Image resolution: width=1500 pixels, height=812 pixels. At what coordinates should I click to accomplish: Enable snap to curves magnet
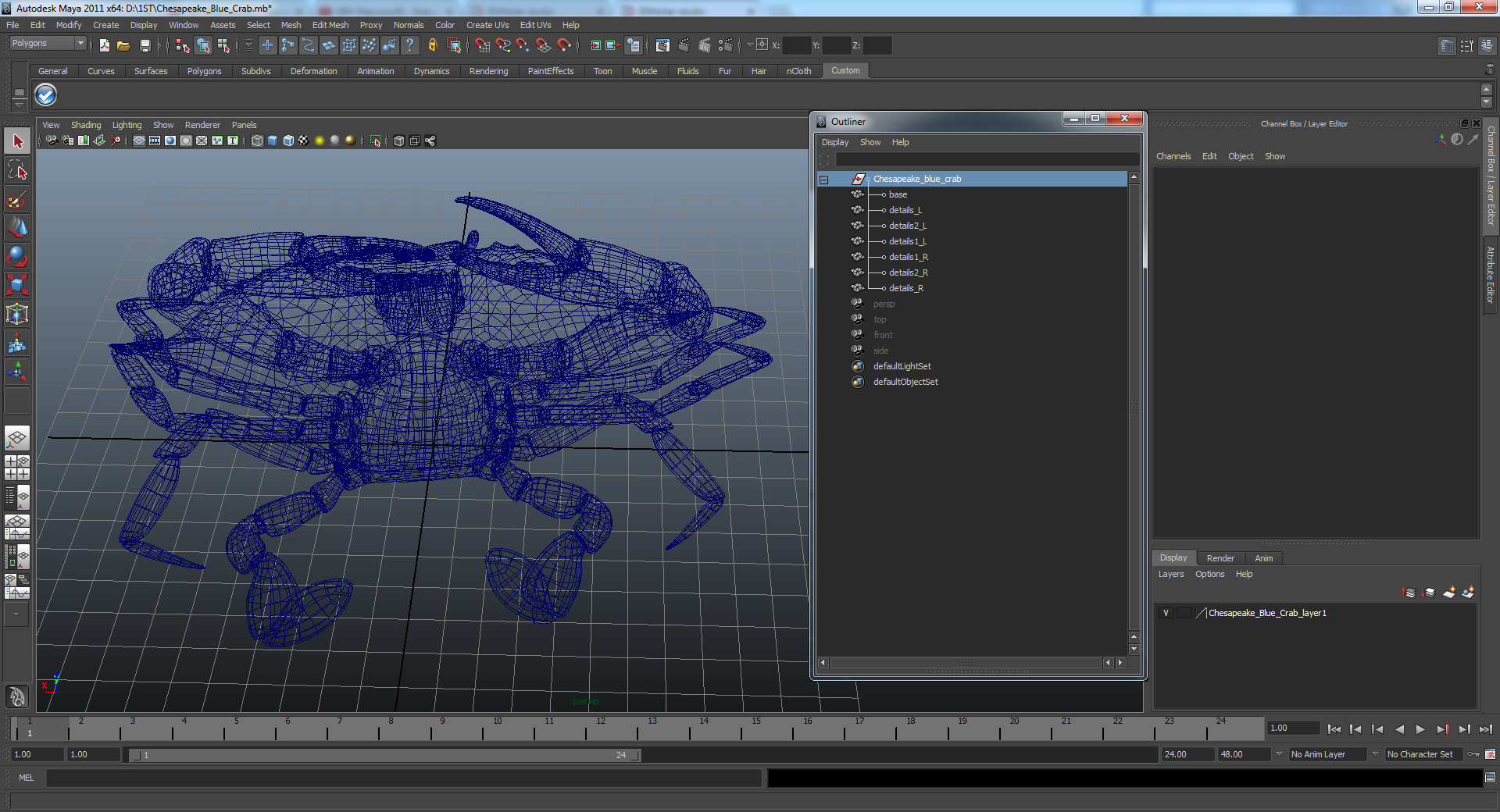coord(503,45)
